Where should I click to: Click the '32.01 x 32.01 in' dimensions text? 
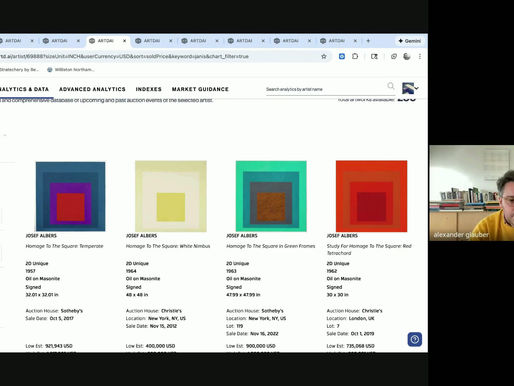(42, 295)
